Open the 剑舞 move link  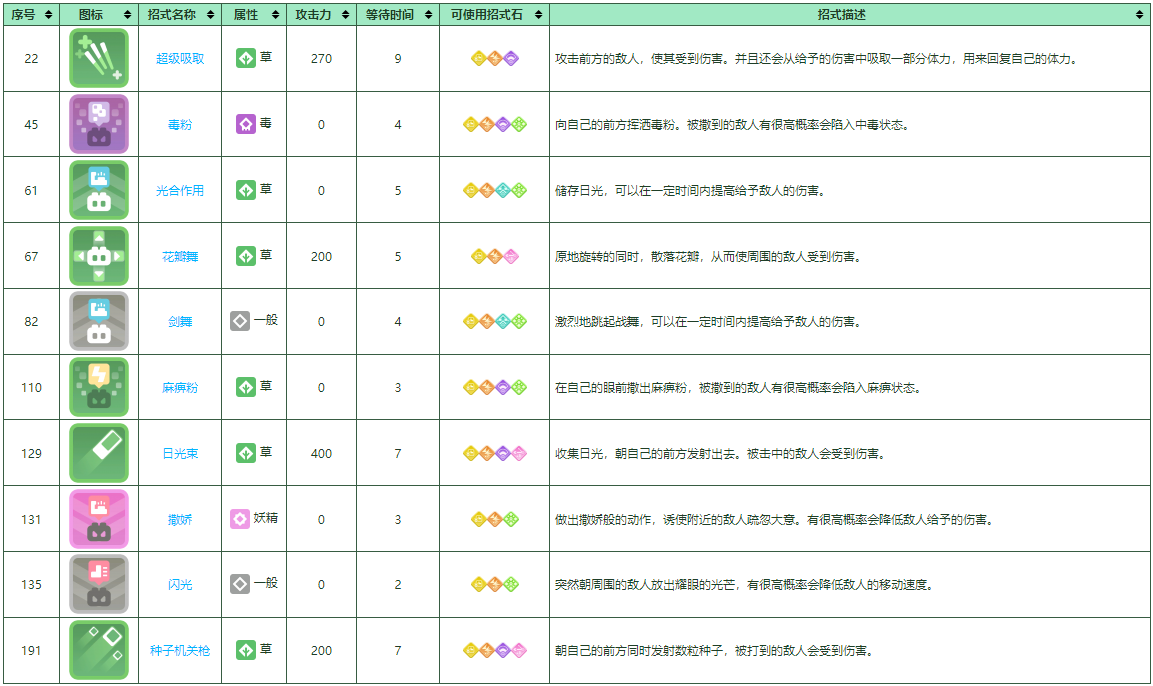point(180,322)
